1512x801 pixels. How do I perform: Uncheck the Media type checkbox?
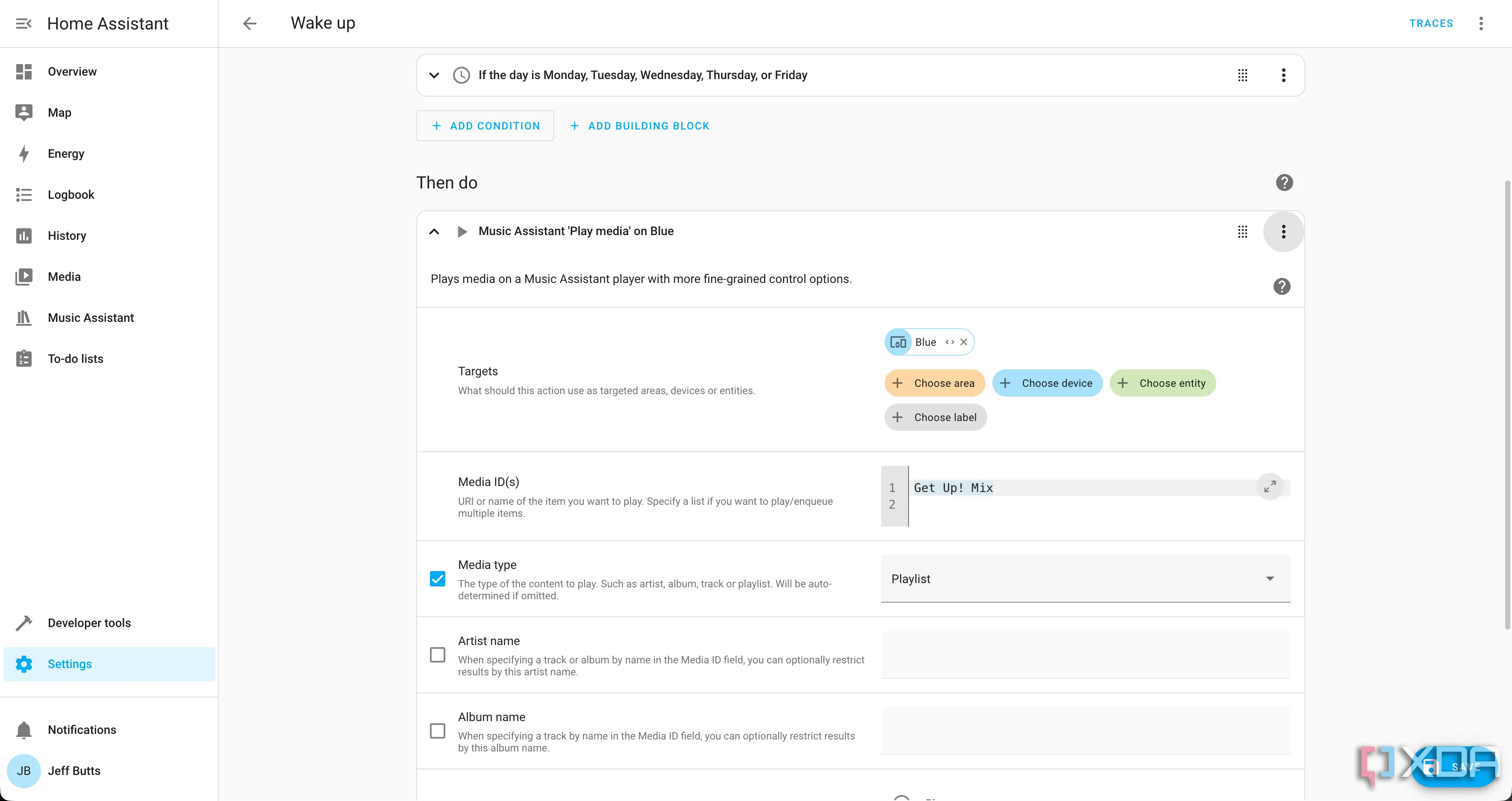437,579
